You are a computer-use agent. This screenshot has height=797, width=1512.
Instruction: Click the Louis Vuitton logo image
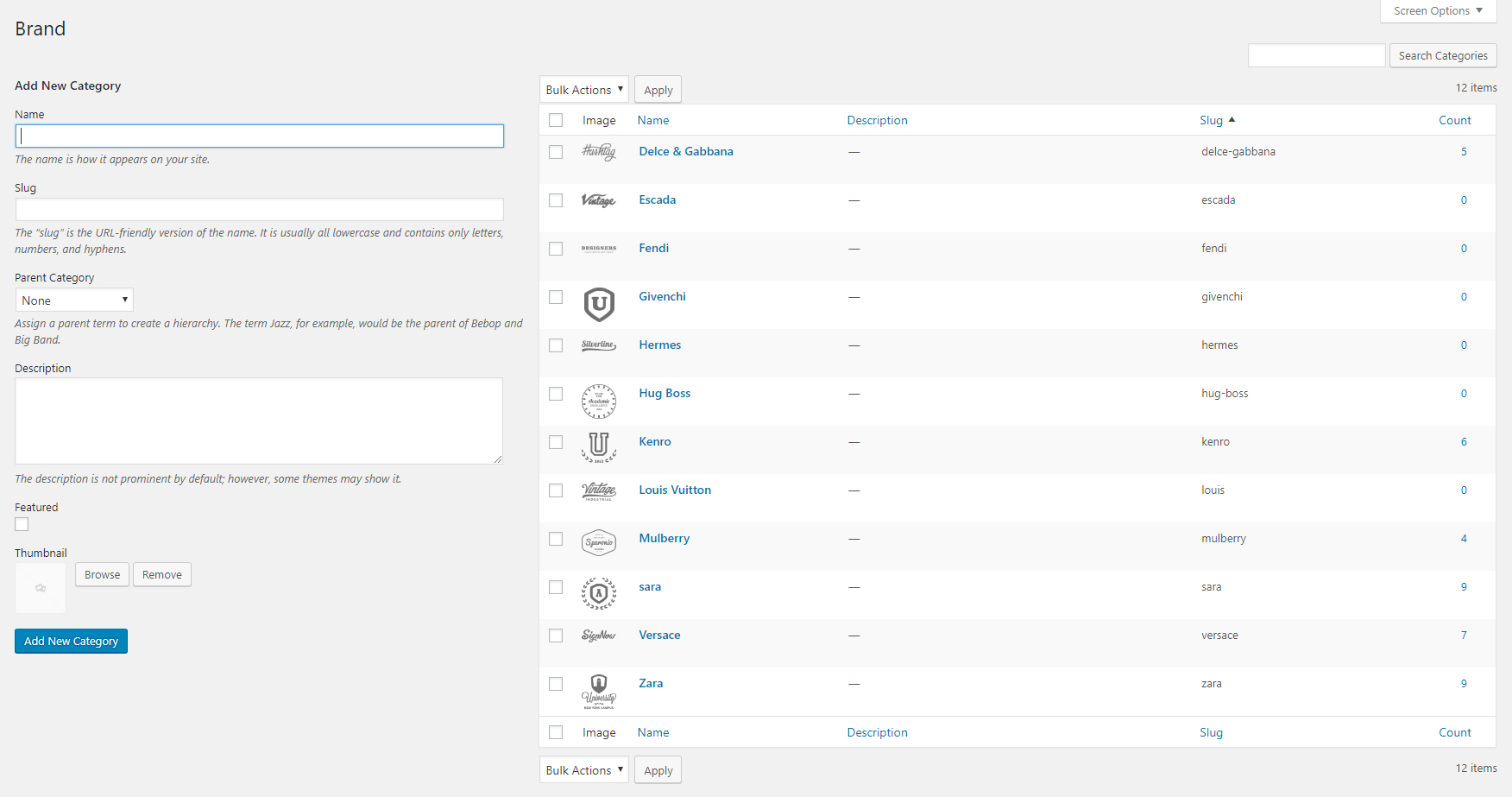pos(599,491)
